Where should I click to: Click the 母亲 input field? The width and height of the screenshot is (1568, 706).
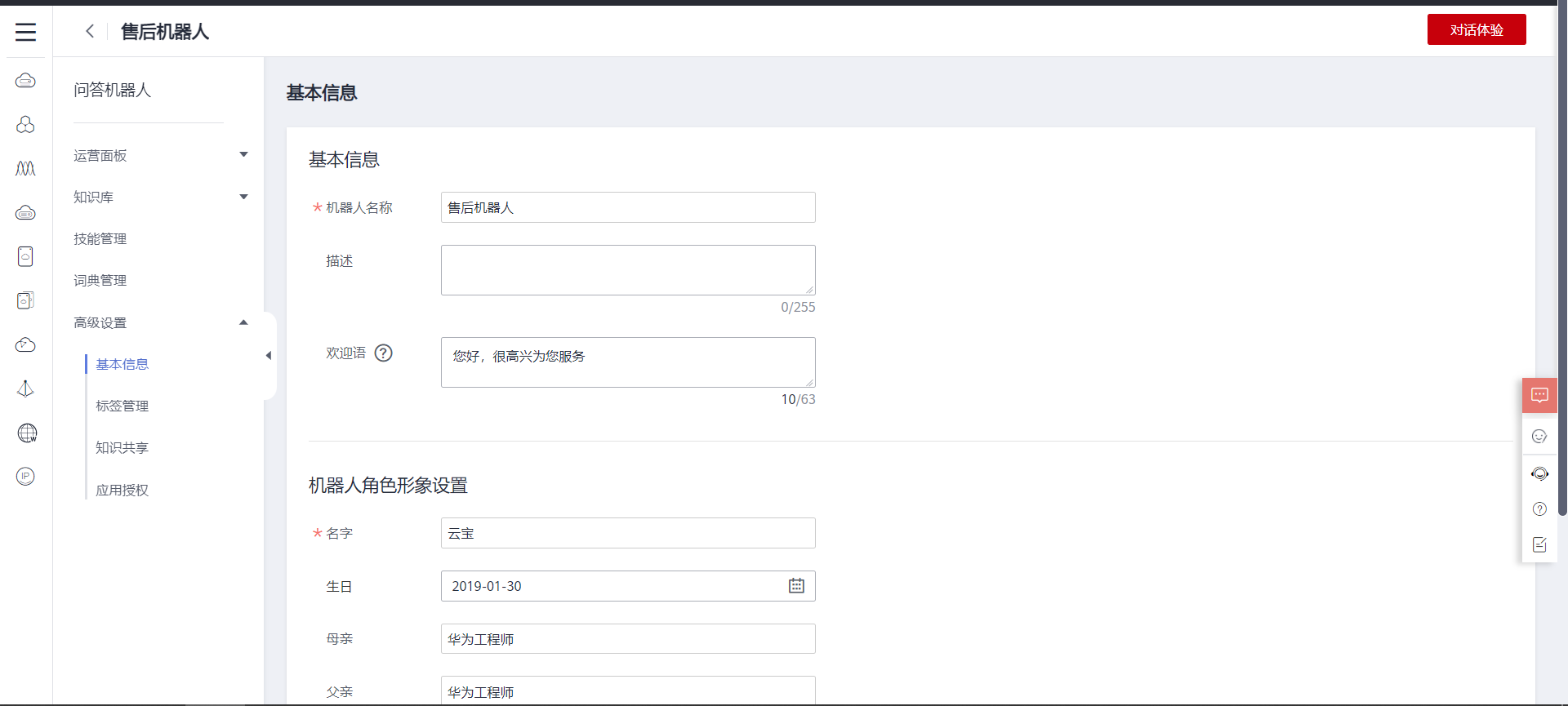[628, 639]
